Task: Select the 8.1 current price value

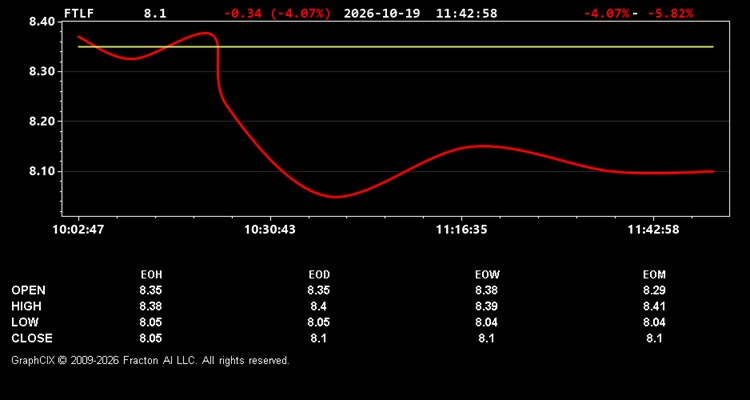Action: click(x=155, y=13)
